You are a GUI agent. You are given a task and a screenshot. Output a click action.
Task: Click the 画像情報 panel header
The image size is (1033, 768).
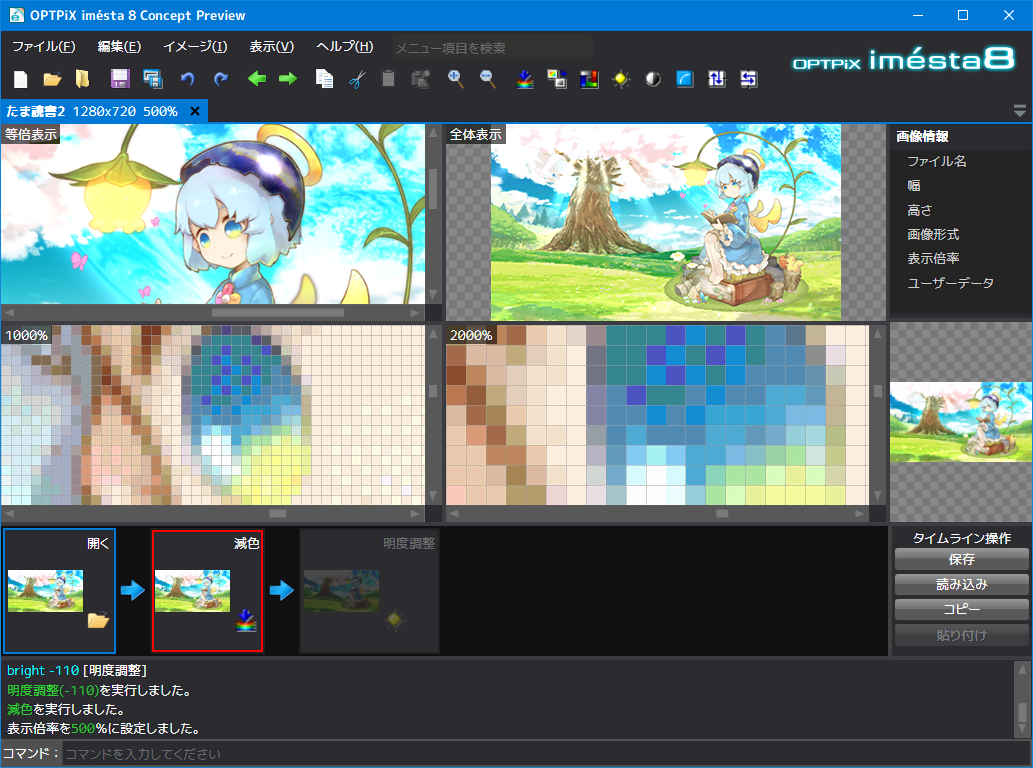click(x=922, y=136)
